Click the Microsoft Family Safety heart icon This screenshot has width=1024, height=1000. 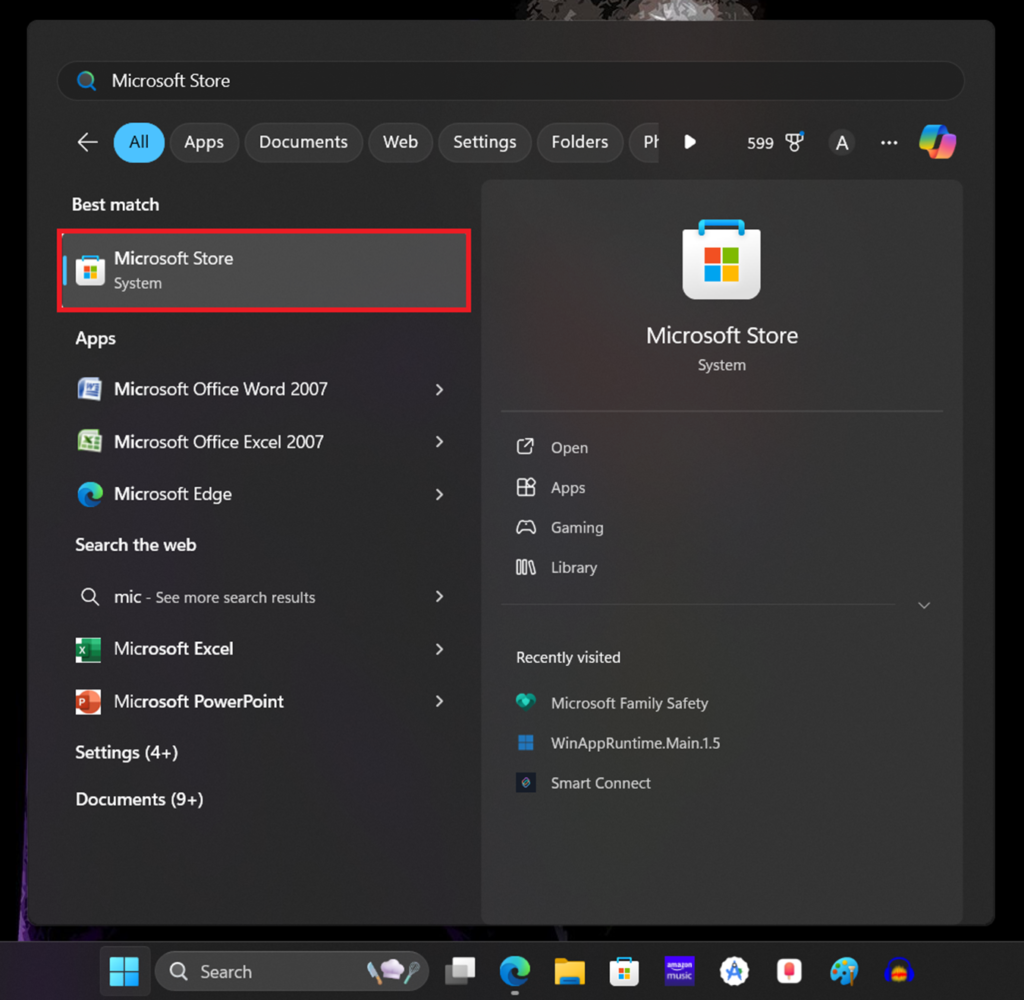[x=526, y=702]
